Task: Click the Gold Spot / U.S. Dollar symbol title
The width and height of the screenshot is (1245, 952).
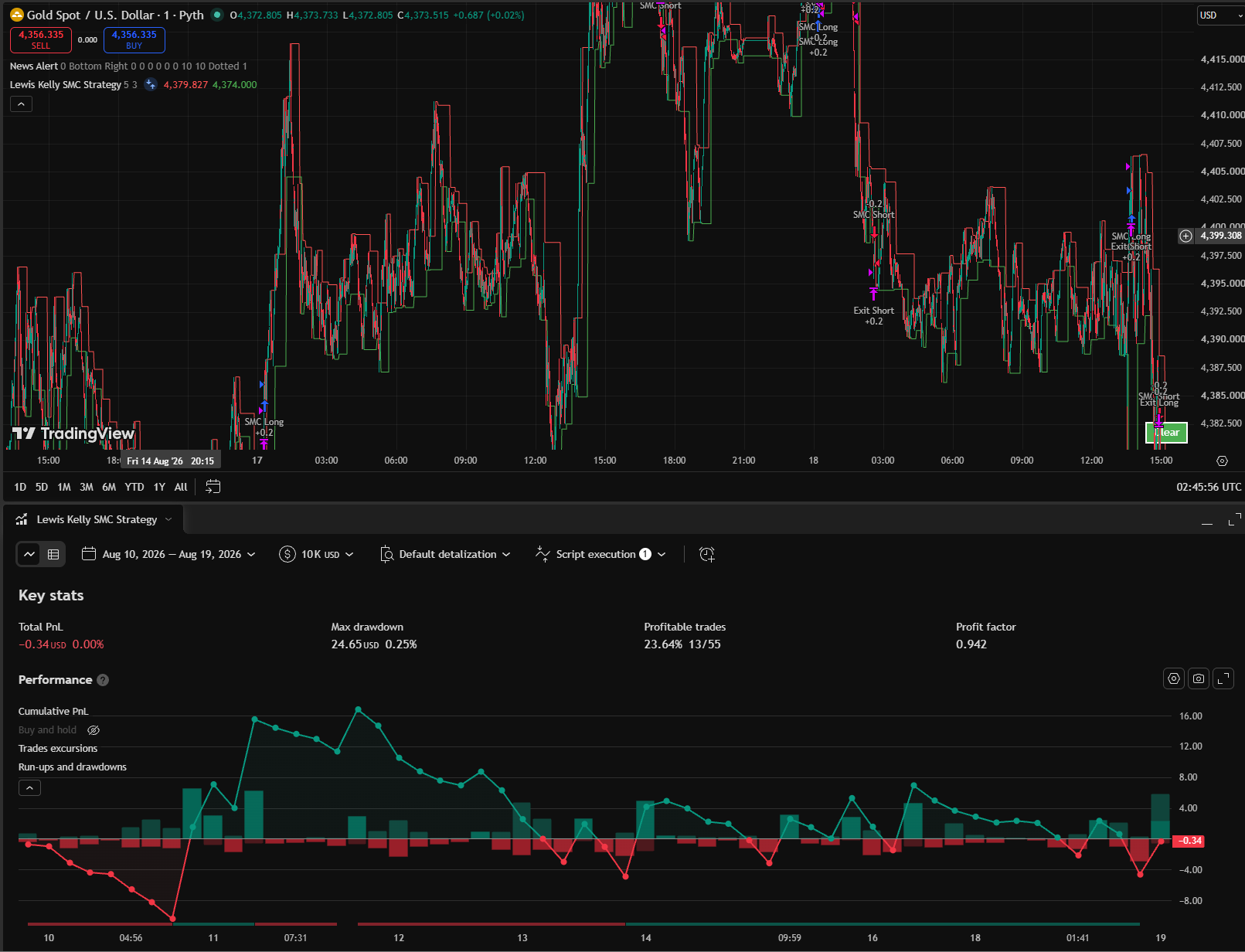Action: (x=115, y=15)
